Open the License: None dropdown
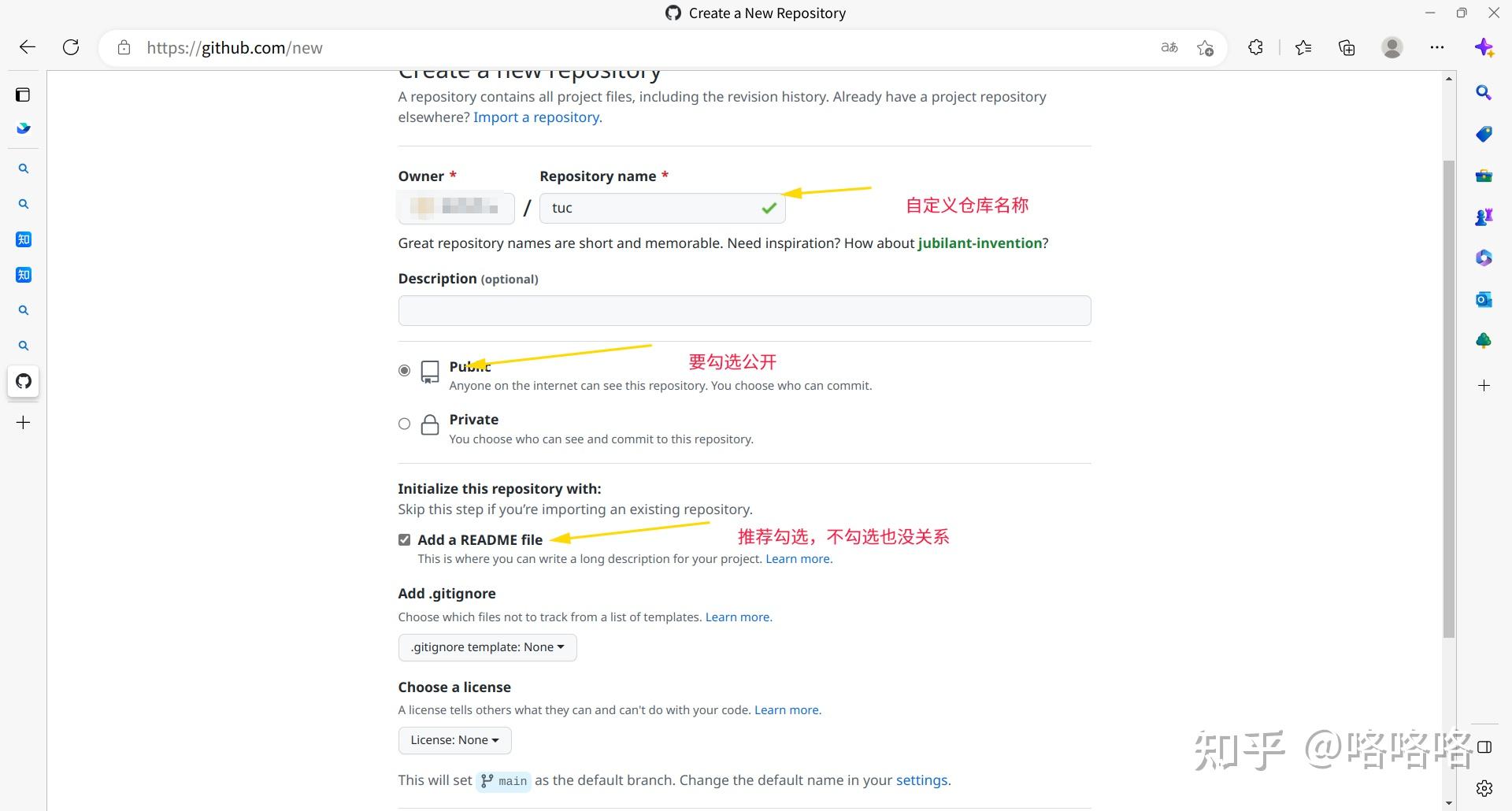This screenshot has height=811, width=1512. [x=454, y=739]
